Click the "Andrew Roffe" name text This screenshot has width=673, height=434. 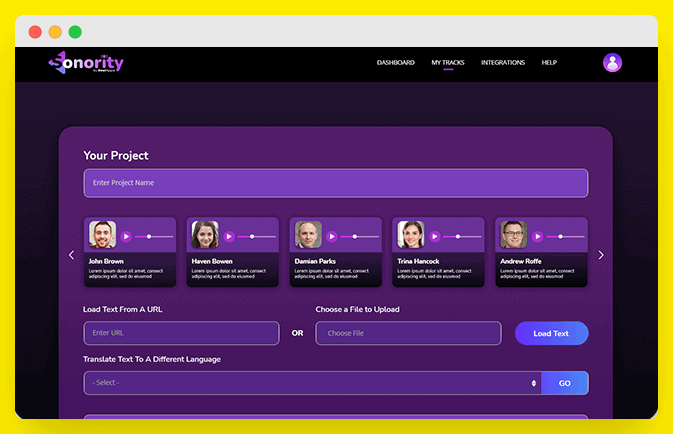click(521, 261)
